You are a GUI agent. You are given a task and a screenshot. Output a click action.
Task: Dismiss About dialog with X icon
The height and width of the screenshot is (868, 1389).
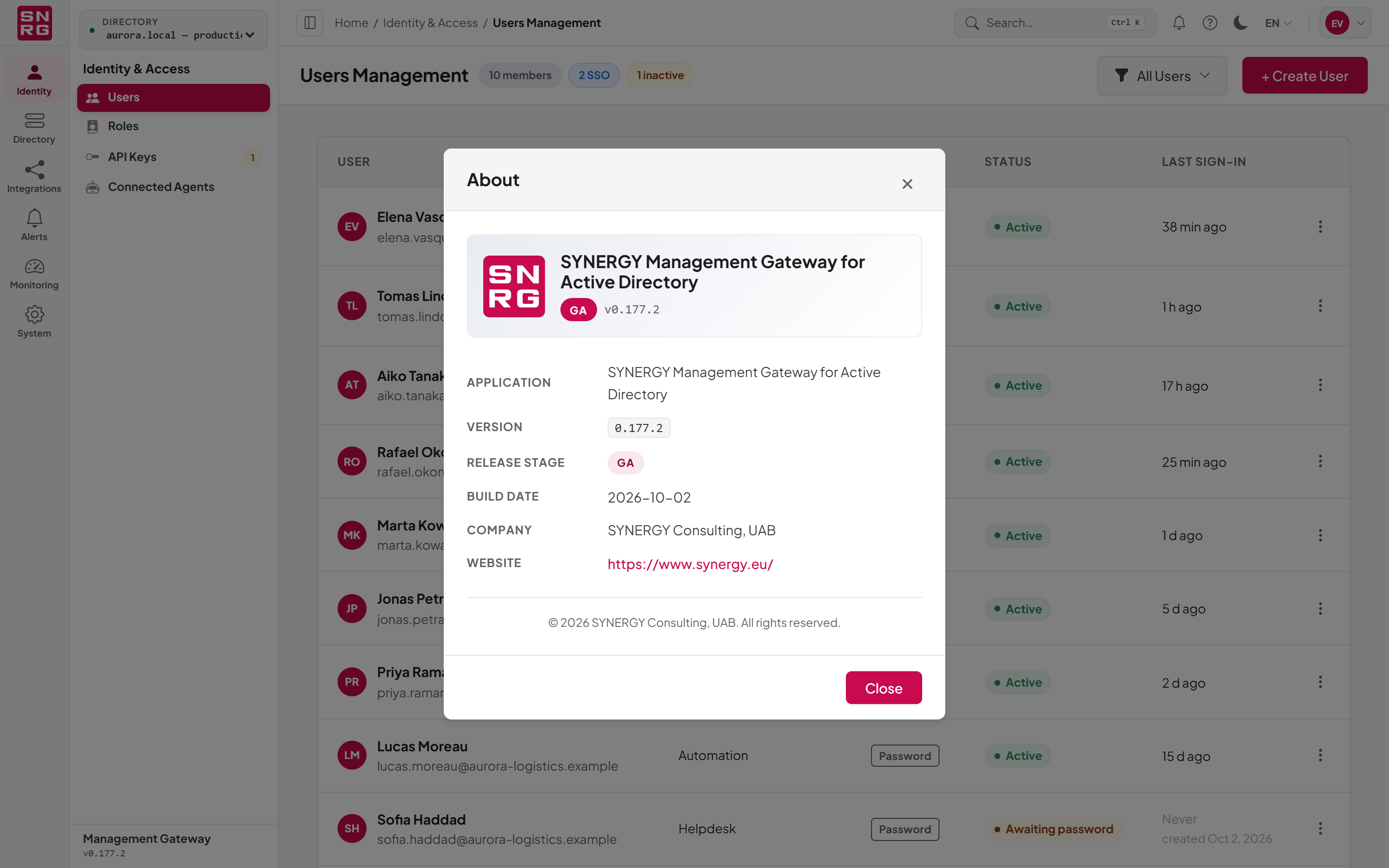click(x=907, y=184)
